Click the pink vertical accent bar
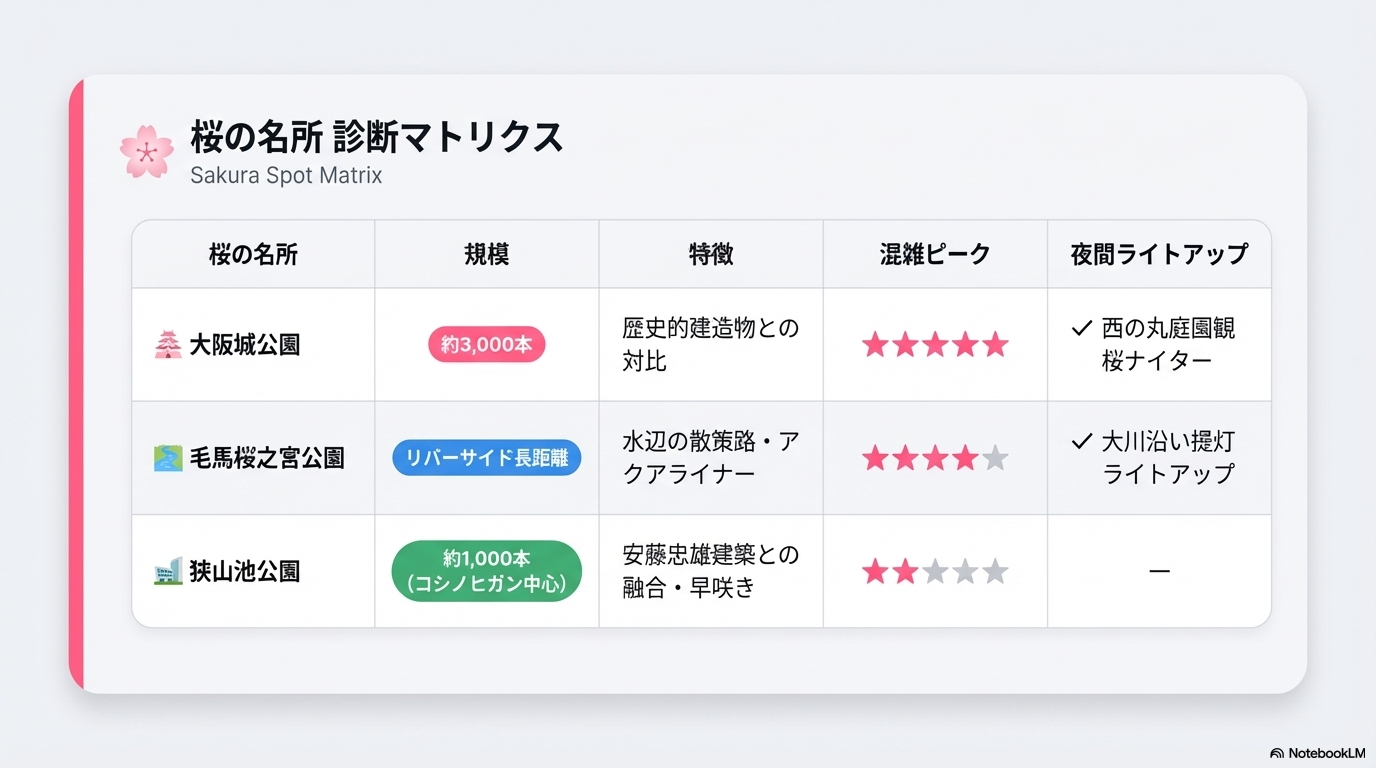The image size is (1376, 768). pyautogui.click(x=76, y=384)
